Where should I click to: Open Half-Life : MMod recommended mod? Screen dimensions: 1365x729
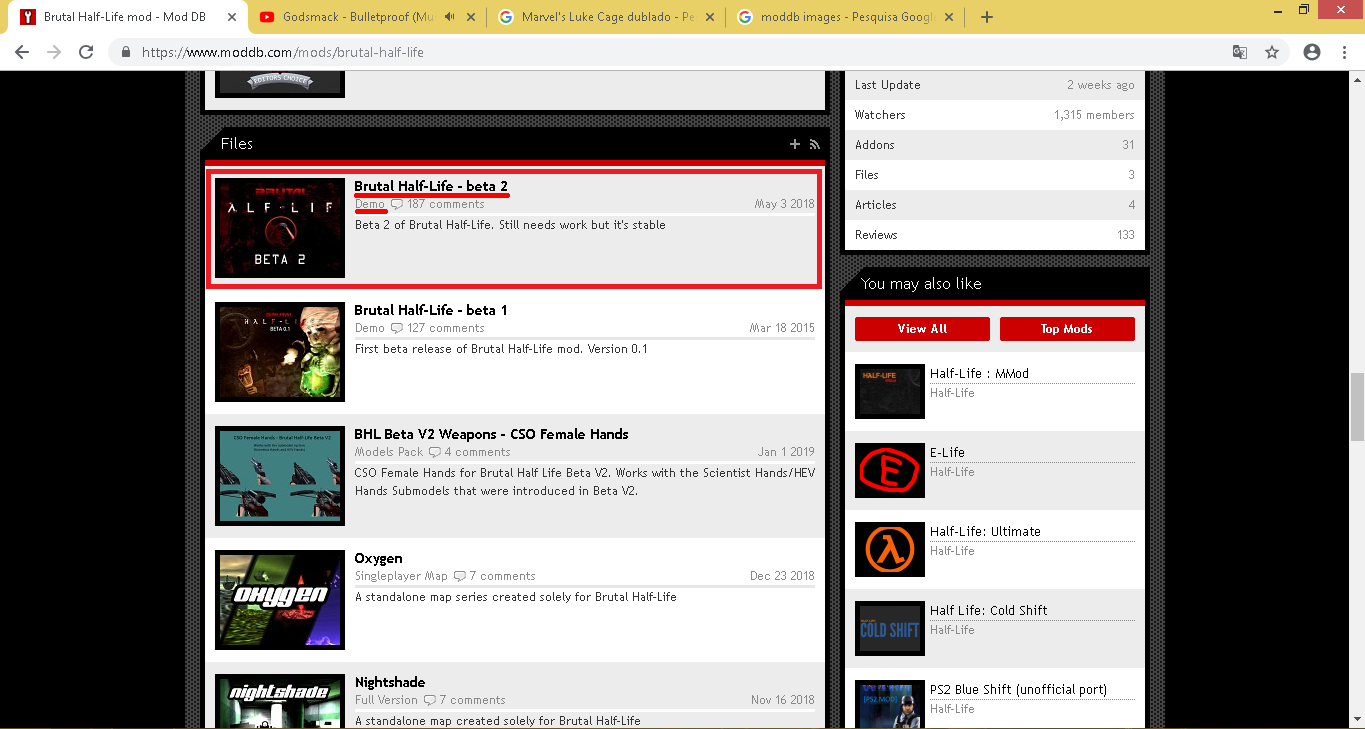[979, 374]
